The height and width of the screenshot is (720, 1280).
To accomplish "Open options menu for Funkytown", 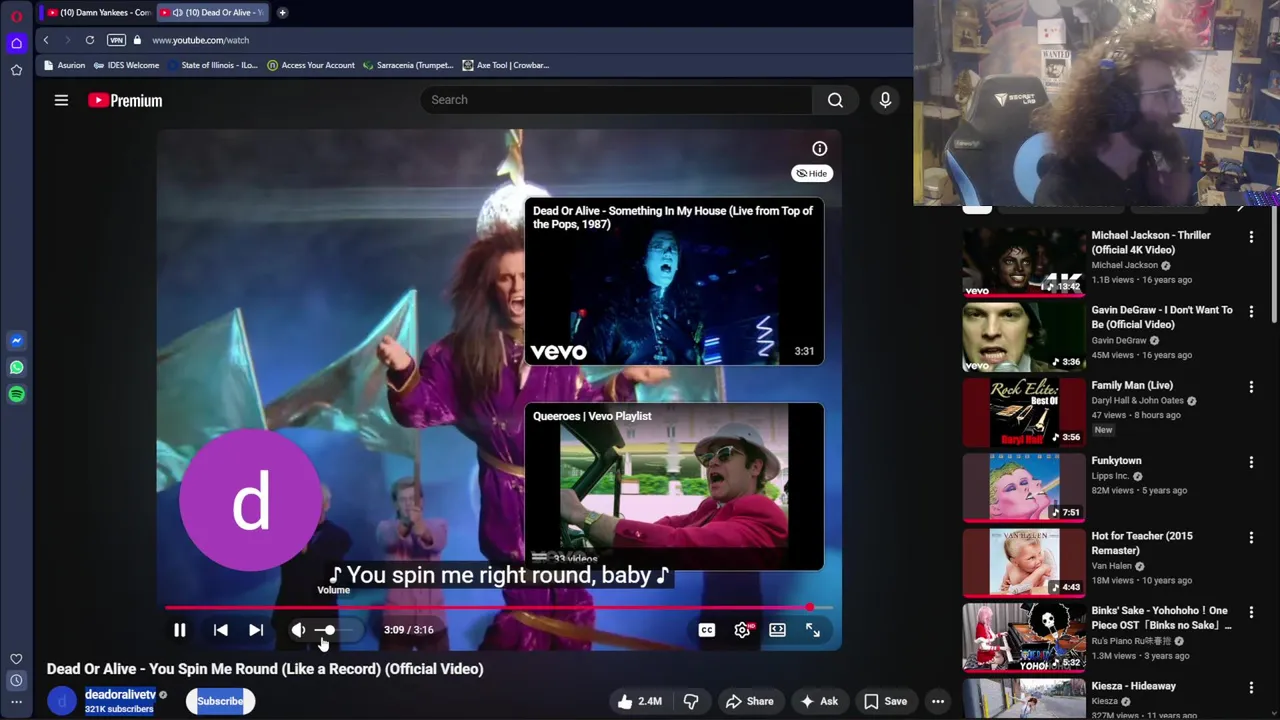I will [x=1251, y=462].
